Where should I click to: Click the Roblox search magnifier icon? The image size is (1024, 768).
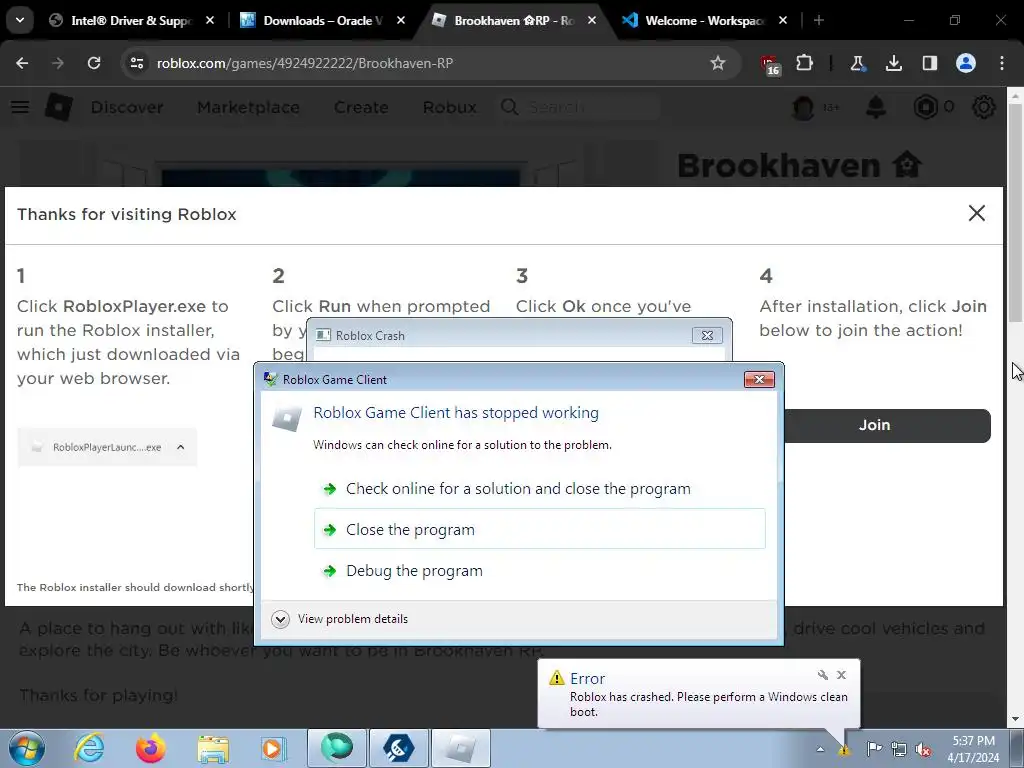point(509,107)
